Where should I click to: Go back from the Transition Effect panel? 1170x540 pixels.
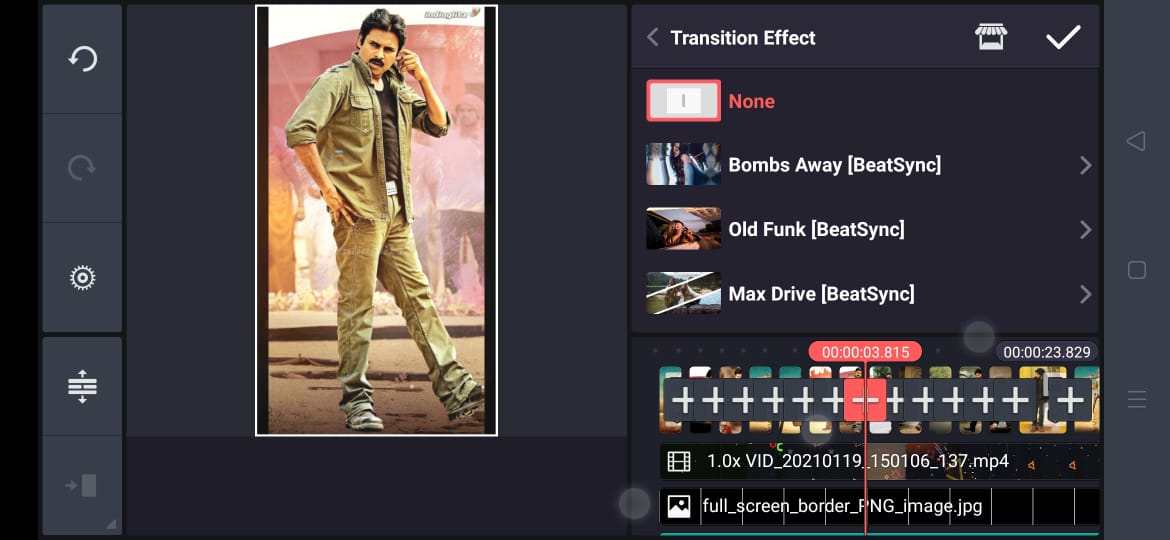[x=653, y=38]
